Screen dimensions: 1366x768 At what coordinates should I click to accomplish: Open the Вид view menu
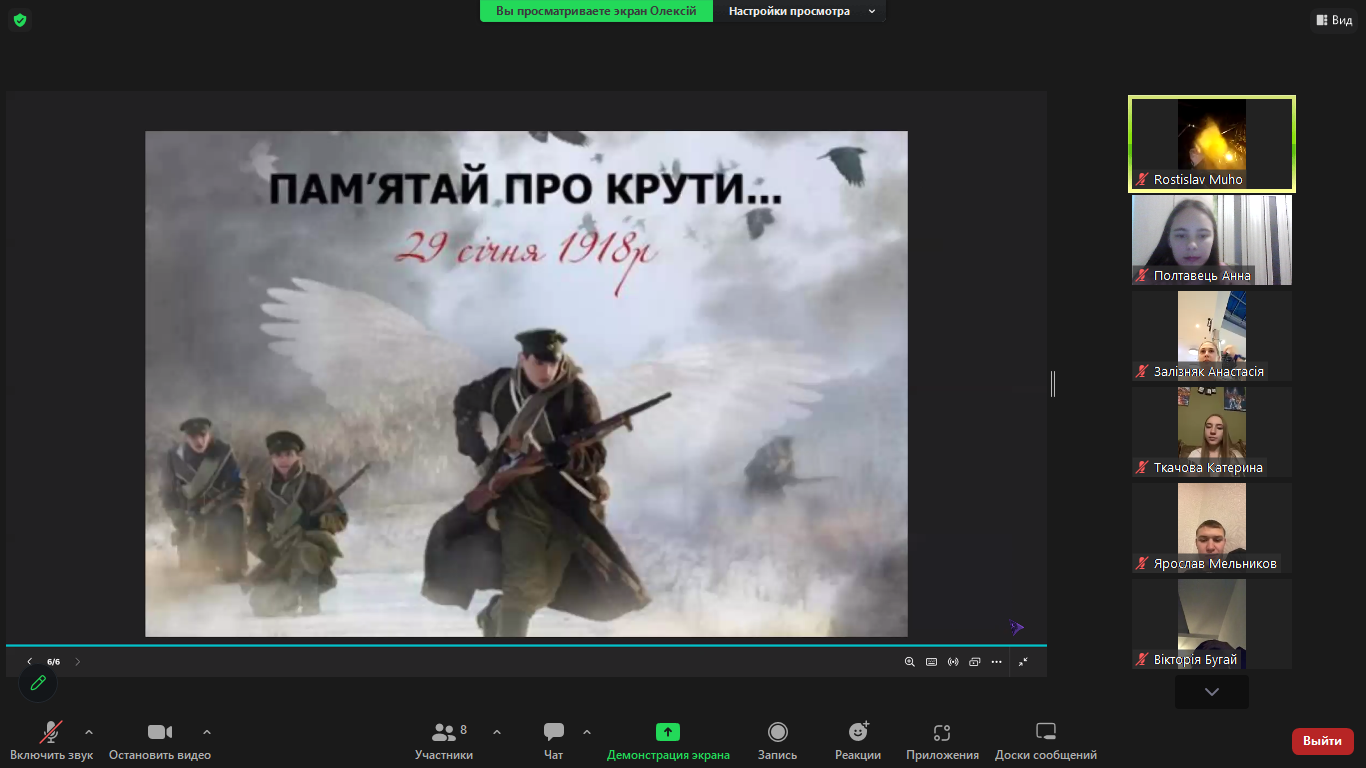click(1334, 20)
